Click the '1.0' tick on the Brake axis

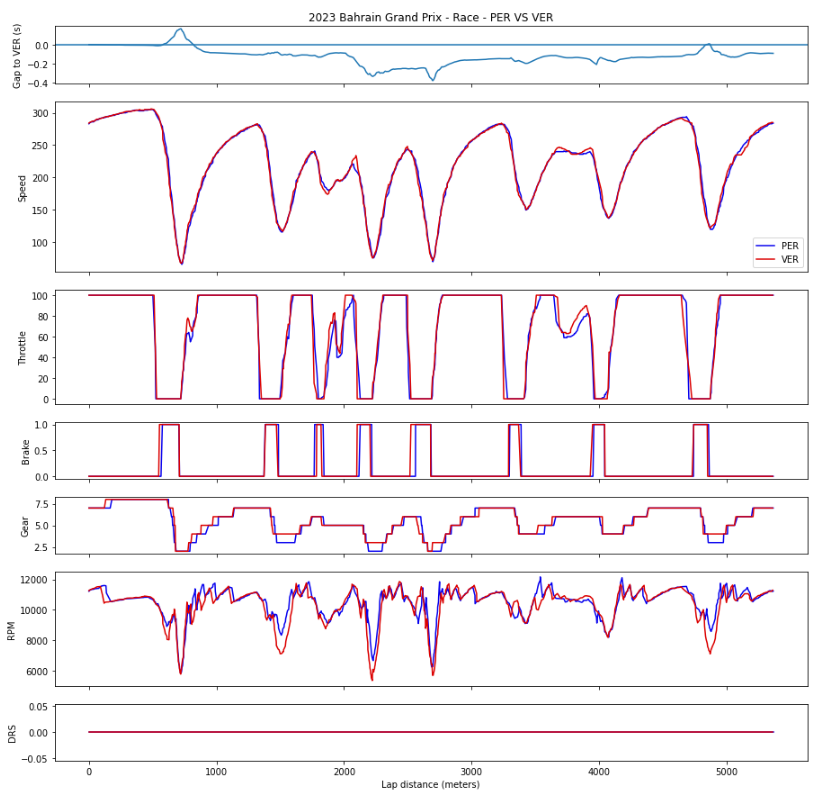point(42,425)
